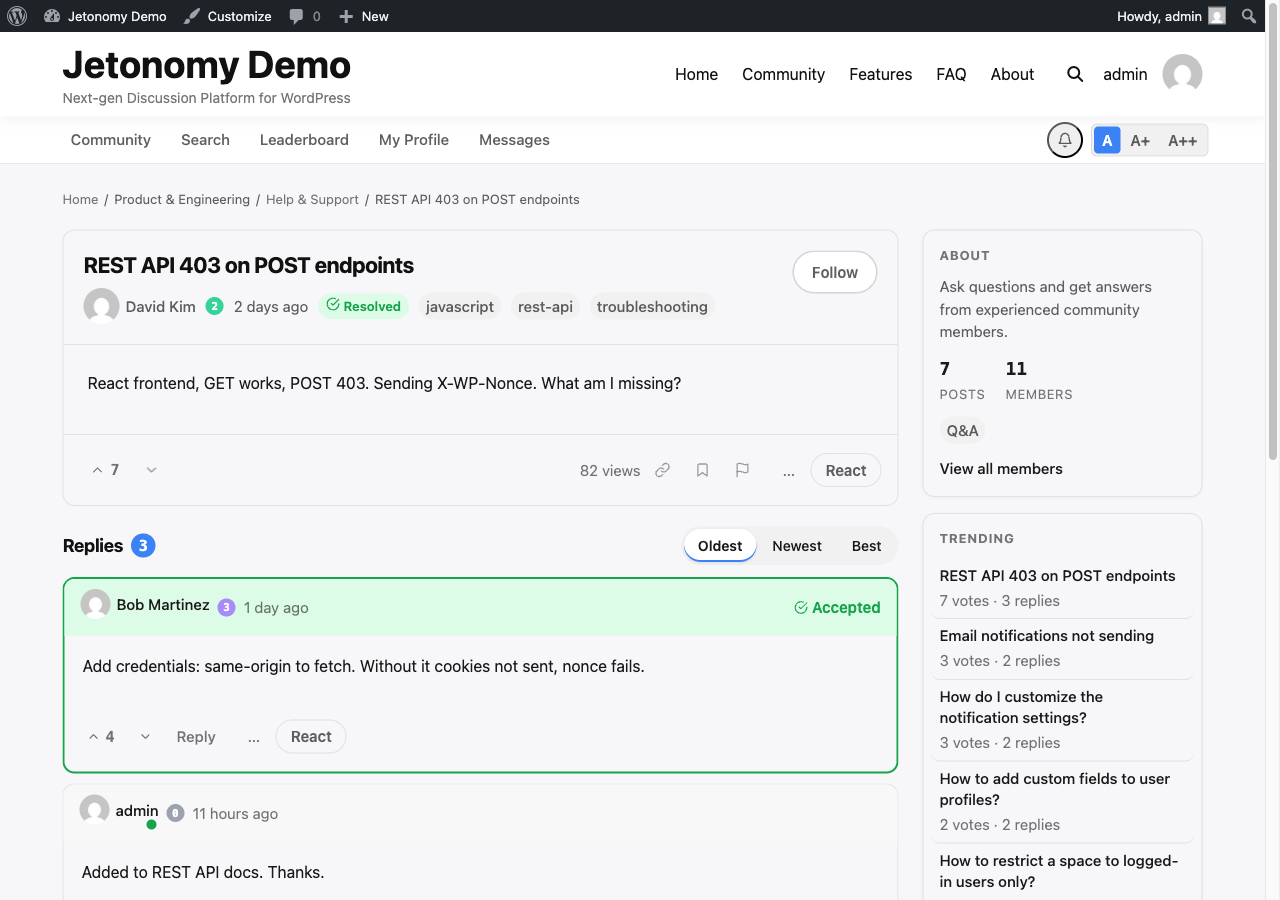The width and height of the screenshot is (1280, 900).
Task: Open the notifications bell
Action: coord(1064,140)
